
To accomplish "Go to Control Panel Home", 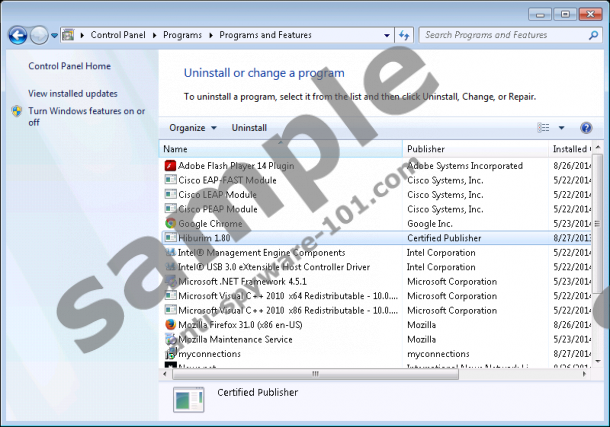I will 69,66.
